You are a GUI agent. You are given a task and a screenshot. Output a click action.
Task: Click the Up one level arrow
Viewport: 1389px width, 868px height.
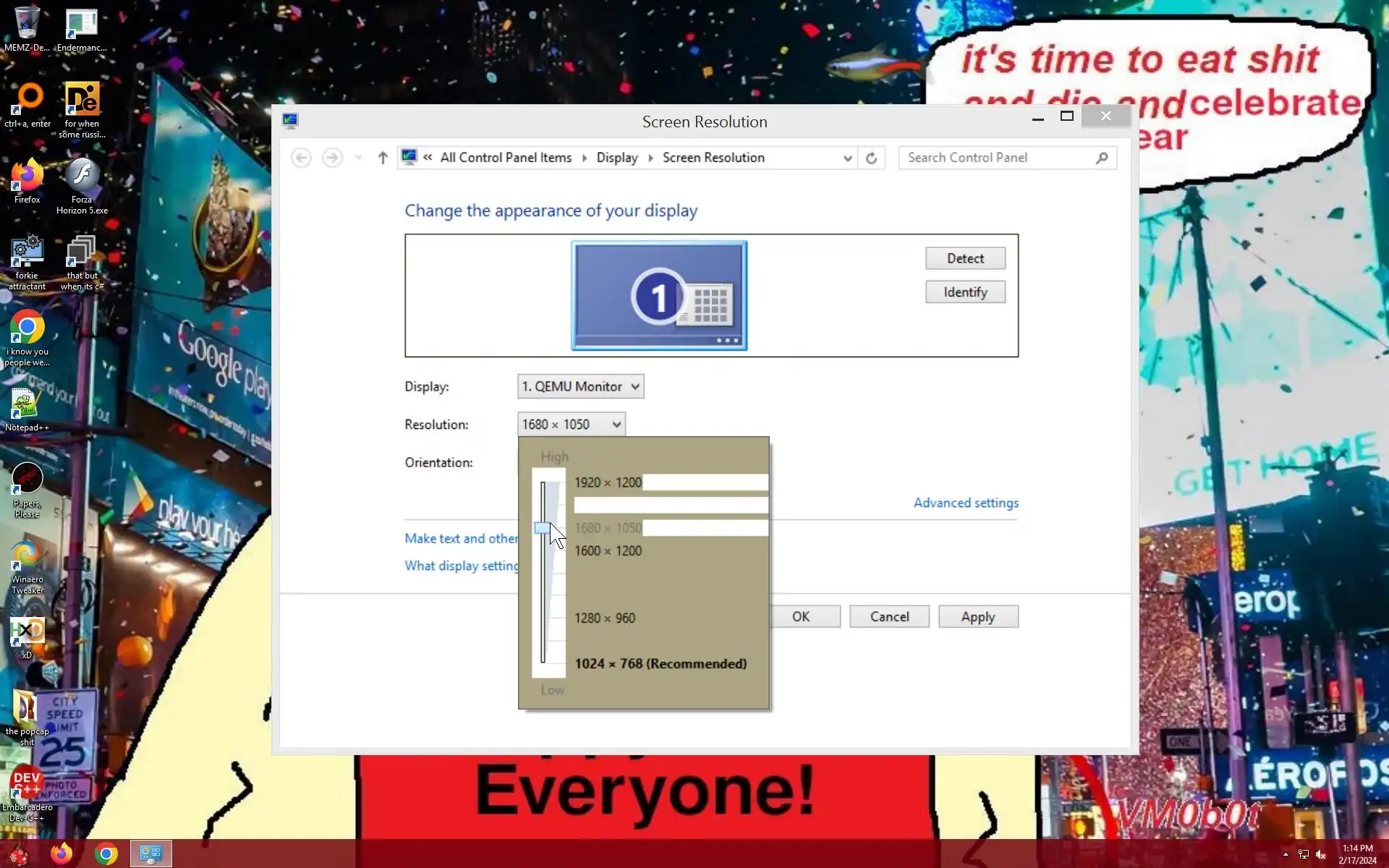(x=383, y=158)
